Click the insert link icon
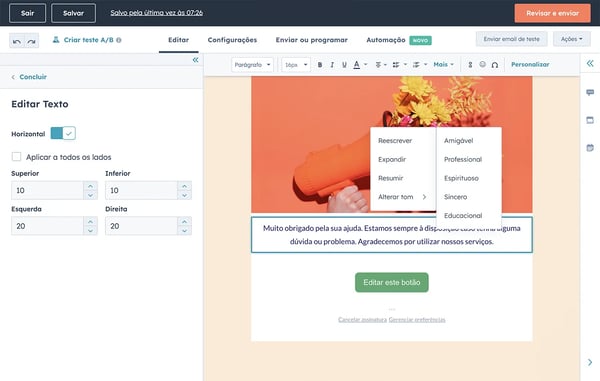600x381 pixels. [x=470, y=65]
